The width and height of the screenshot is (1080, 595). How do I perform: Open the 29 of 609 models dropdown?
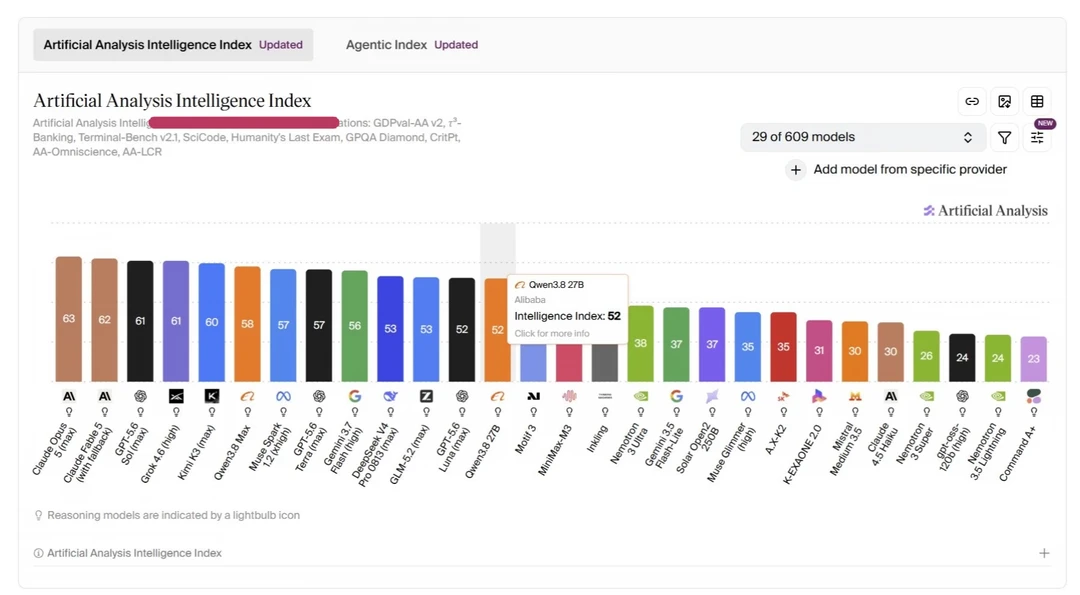[x=862, y=137]
